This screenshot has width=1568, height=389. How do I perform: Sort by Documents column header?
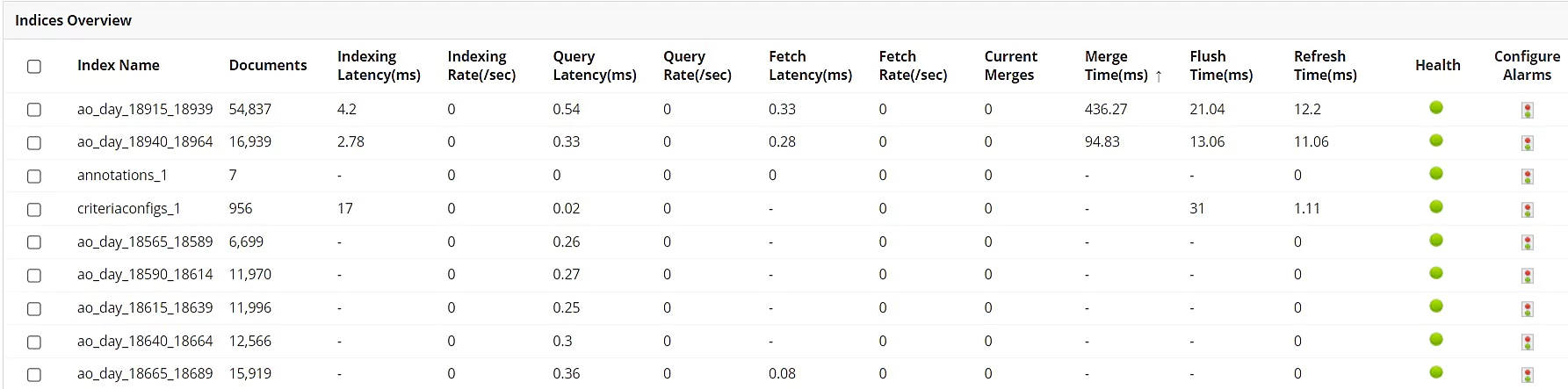point(268,65)
